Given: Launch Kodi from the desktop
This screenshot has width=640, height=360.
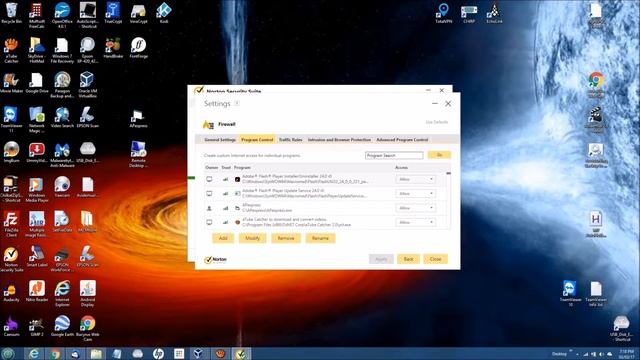Looking at the screenshot, I should [x=164, y=13].
